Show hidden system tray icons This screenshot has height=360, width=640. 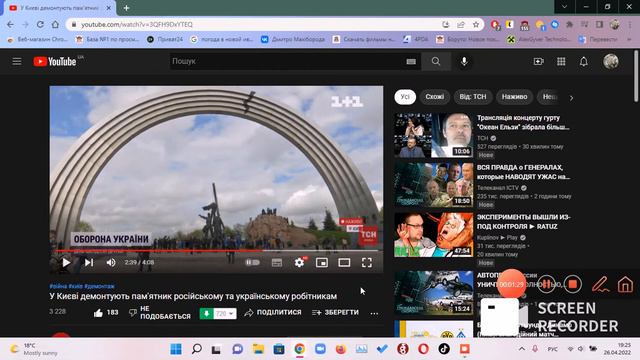coord(522,349)
